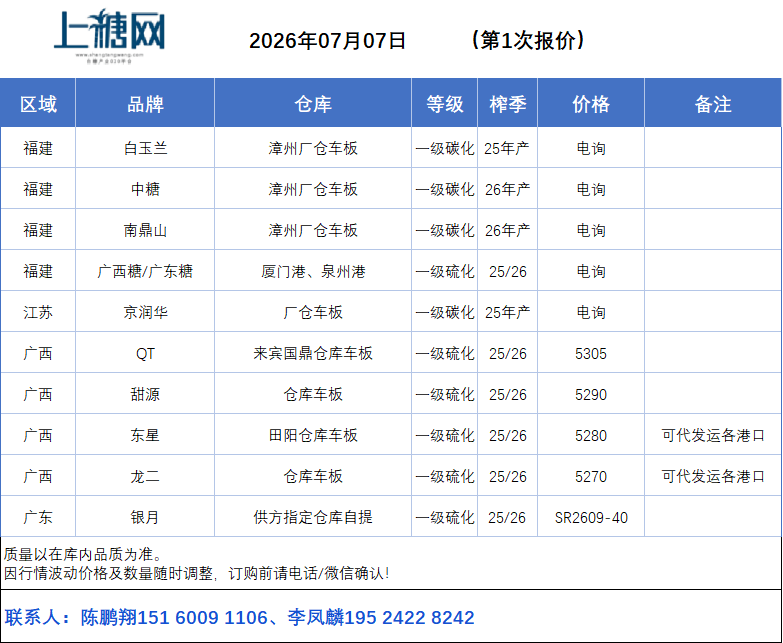Screen dimensions: 783x643
Task: Click the note about 订购前请电话/微信确认
Action: [196, 573]
